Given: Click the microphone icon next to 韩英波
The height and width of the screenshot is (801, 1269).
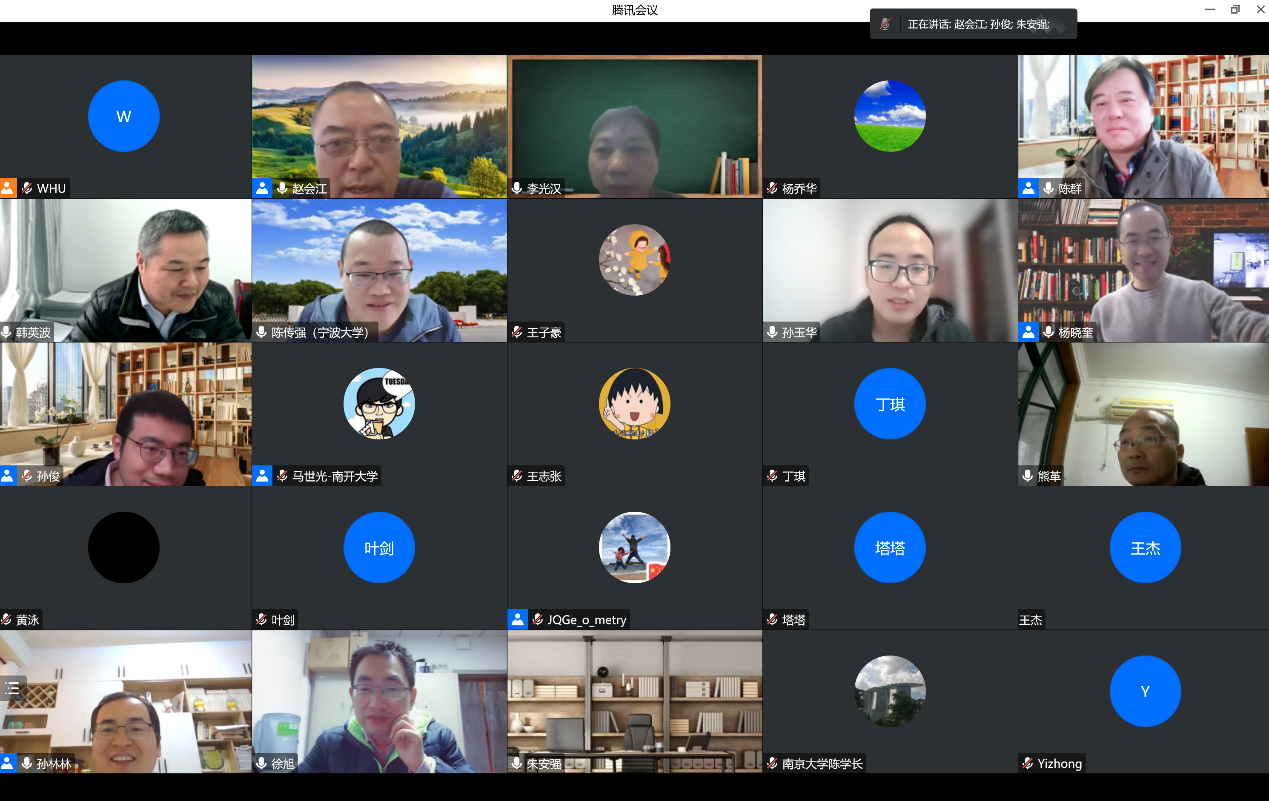Looking at the screenshot, I should [x=7, y=332].
